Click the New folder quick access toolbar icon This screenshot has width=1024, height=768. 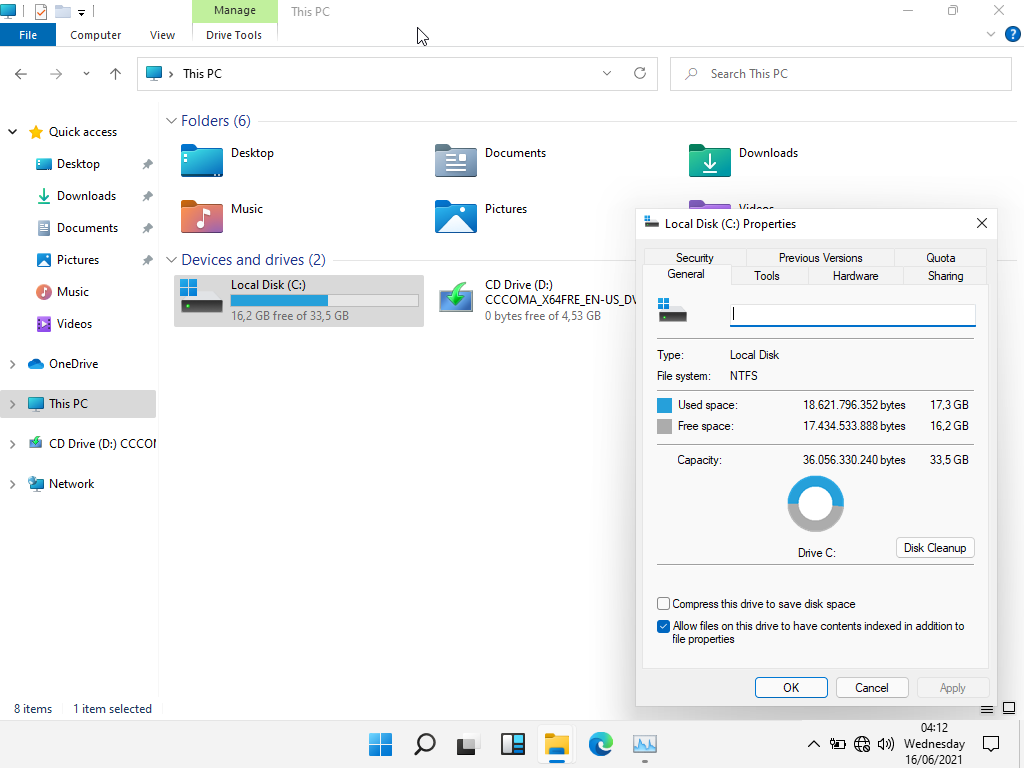point(63,12)
